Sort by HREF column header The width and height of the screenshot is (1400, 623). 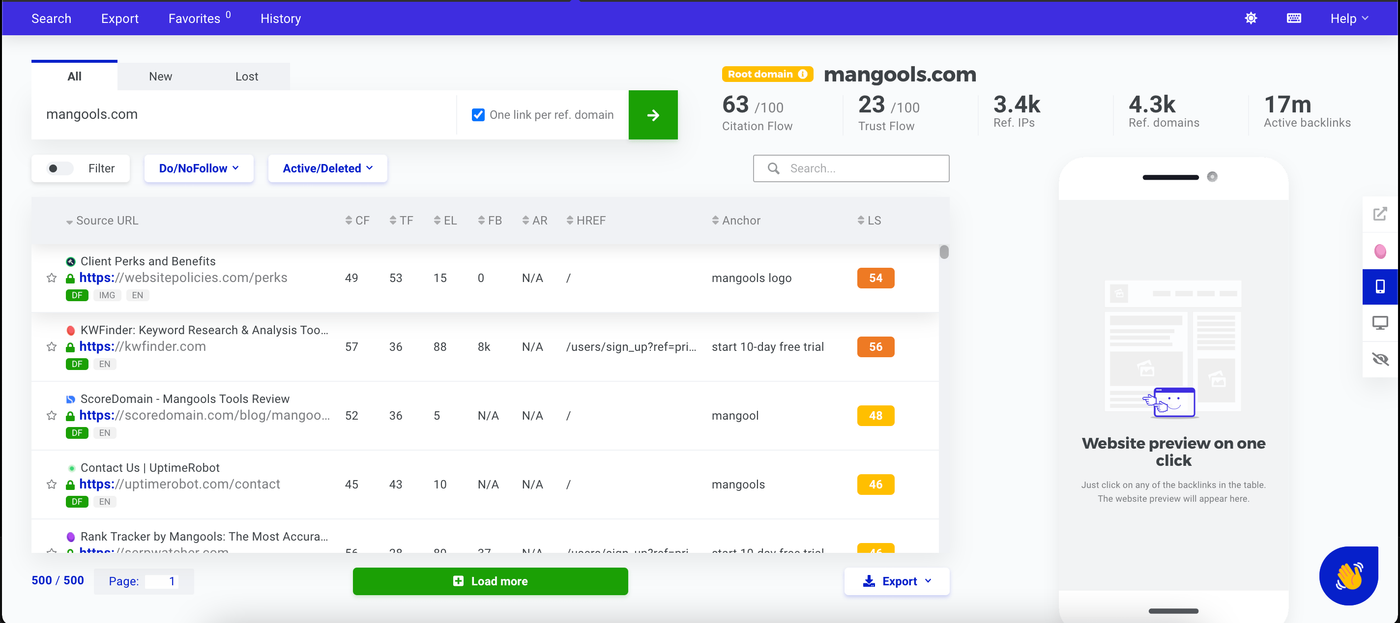(586, 220)
